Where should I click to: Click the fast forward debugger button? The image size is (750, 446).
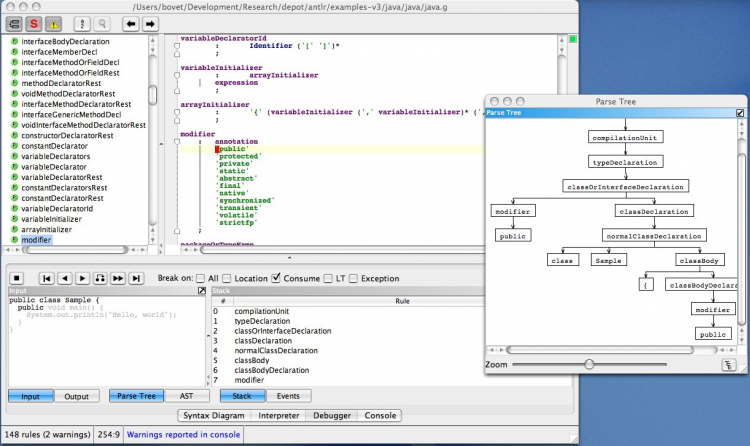[x=118, y=278]
